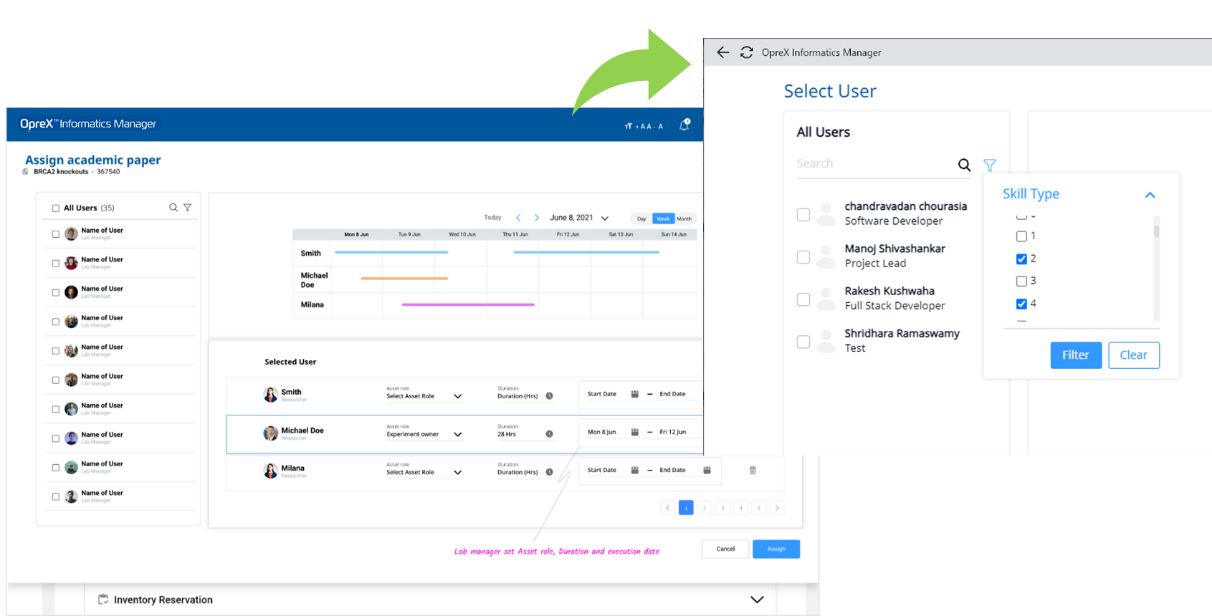Check skill type 3 checkbox
1212x616 pixels.
click(x=1021, y=281)
